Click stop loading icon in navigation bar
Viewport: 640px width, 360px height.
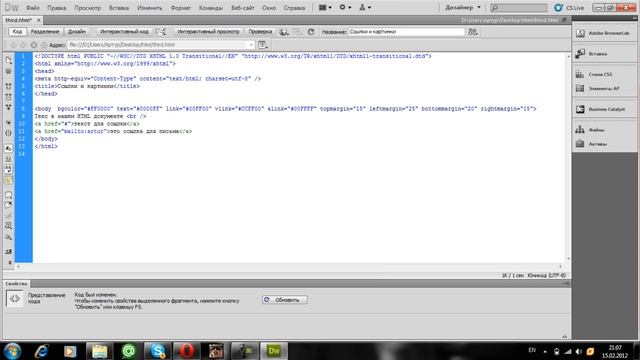(x=33, y=45)
